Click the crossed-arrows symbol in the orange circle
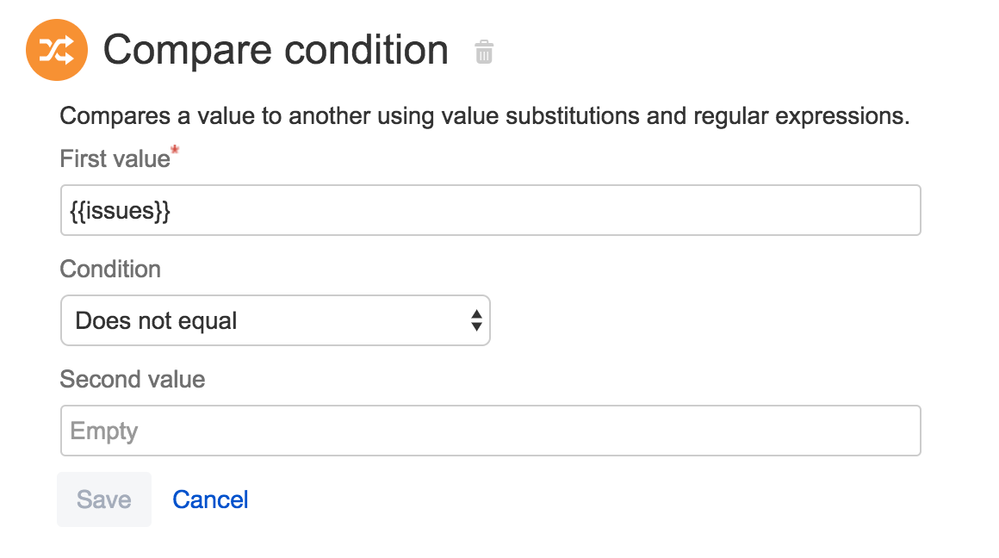The width and height of the screenshot is (999, 558). pyautogui.click(x=57, y=50)
